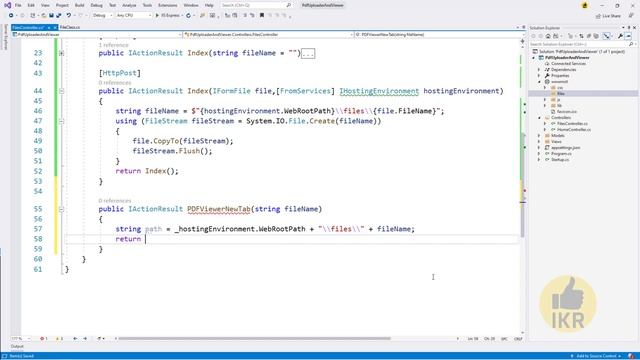This screenshot has height=360, width=640.
Task: Toggle the bookmark toolbar icon
Action: (x=262, y=16)
